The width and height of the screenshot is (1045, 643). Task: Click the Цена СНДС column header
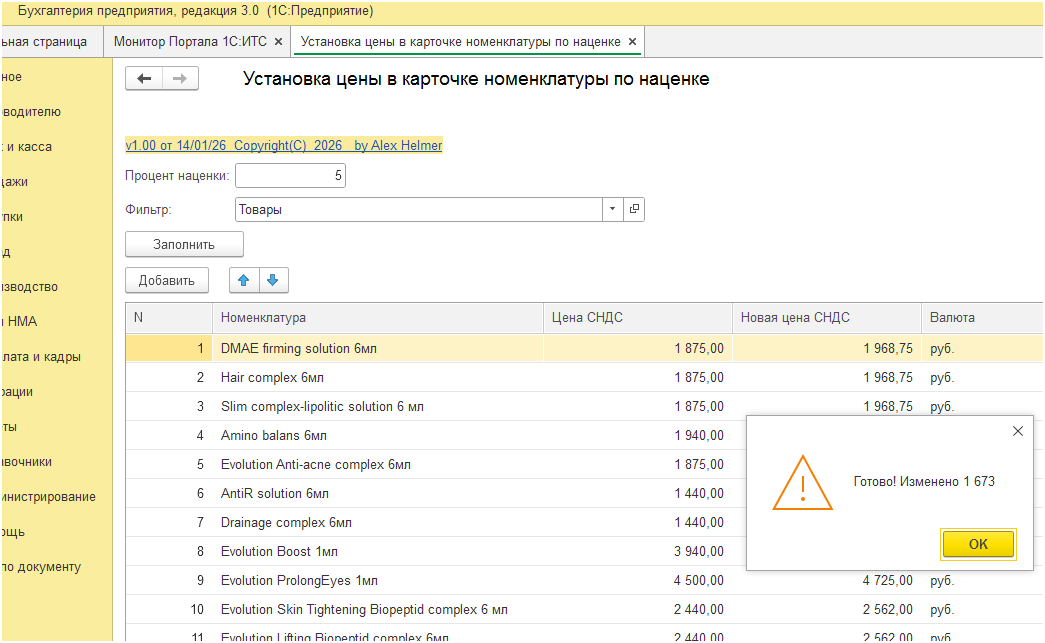pos(587,318)
